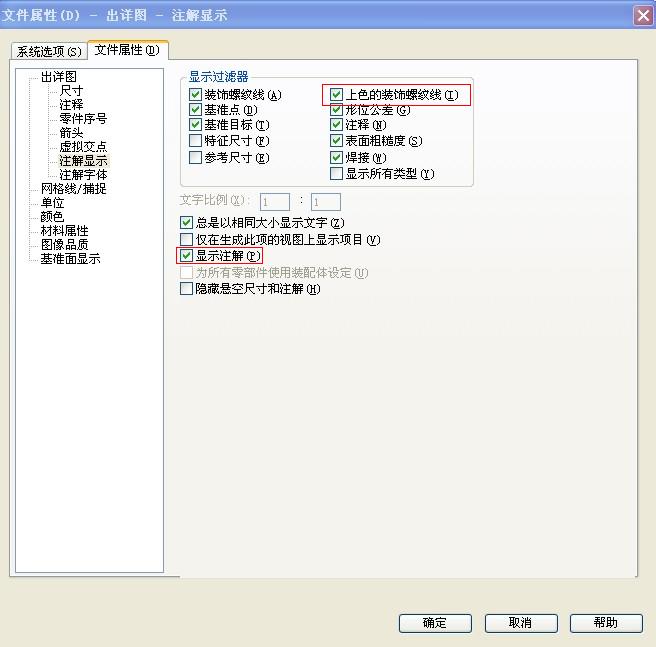
Task: Open 颜色 settings
Action: [52, 216]
